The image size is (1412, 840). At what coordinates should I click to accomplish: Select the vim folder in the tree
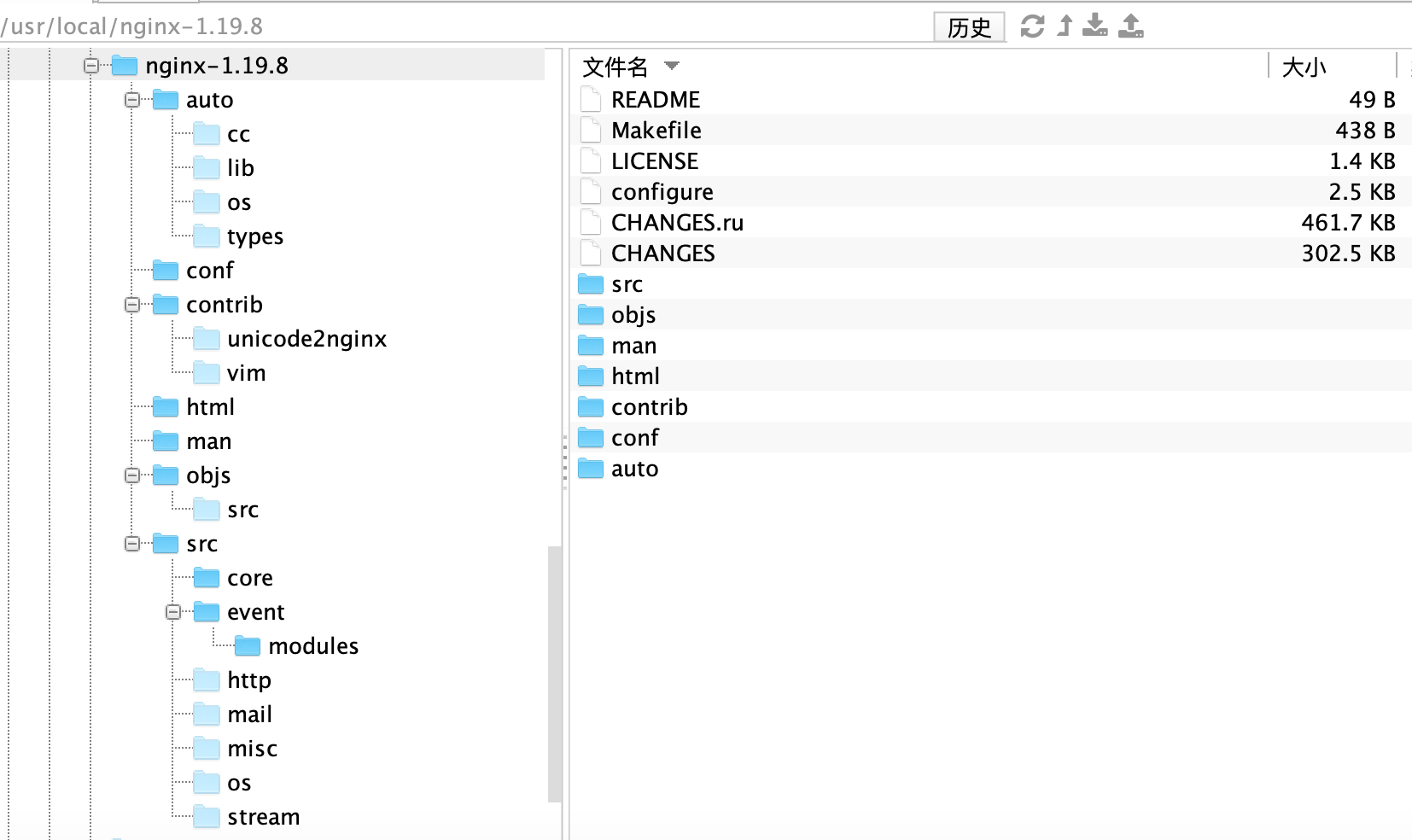230,373
